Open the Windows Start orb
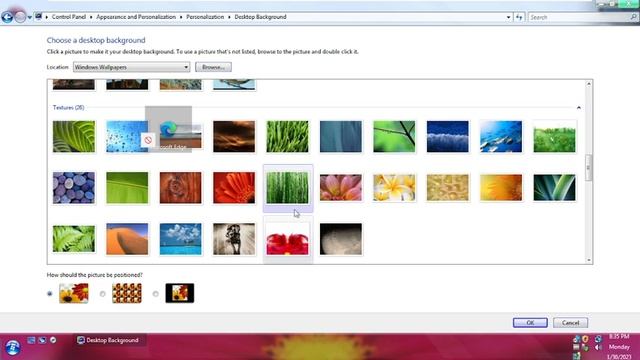Image resolution: width=640 pixels, height=360 pixels. (13, 347)
